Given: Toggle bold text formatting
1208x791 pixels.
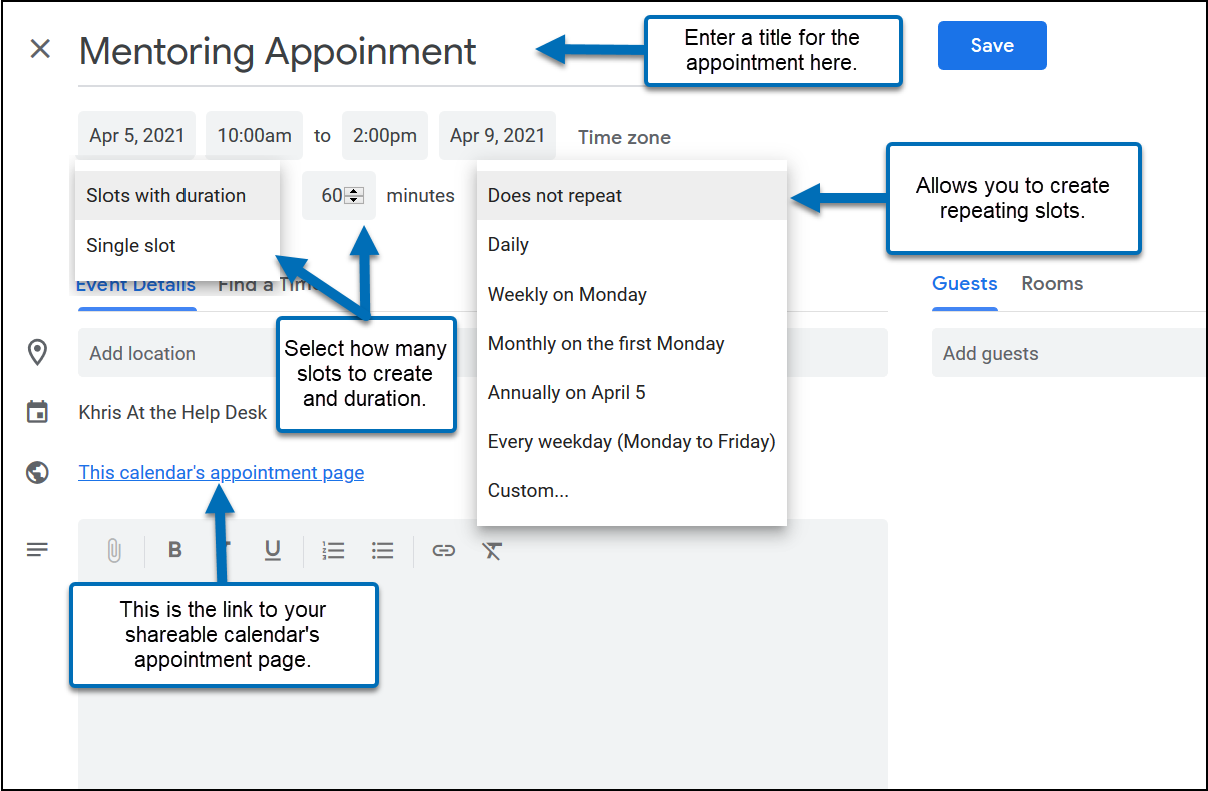Looking at the screenshot, I should pyautogui.click(x=175, y=550).
